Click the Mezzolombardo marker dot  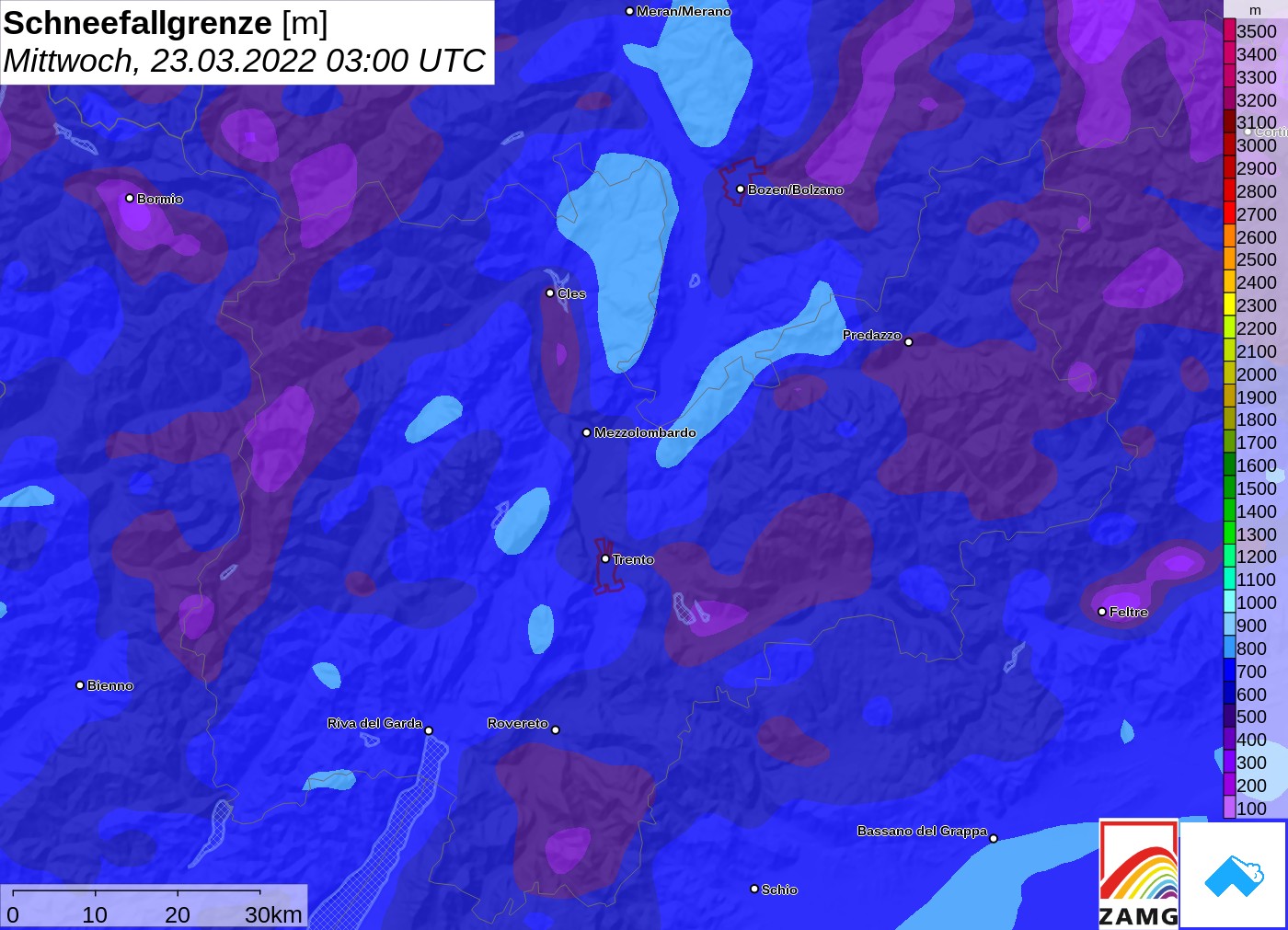[587, 432]
